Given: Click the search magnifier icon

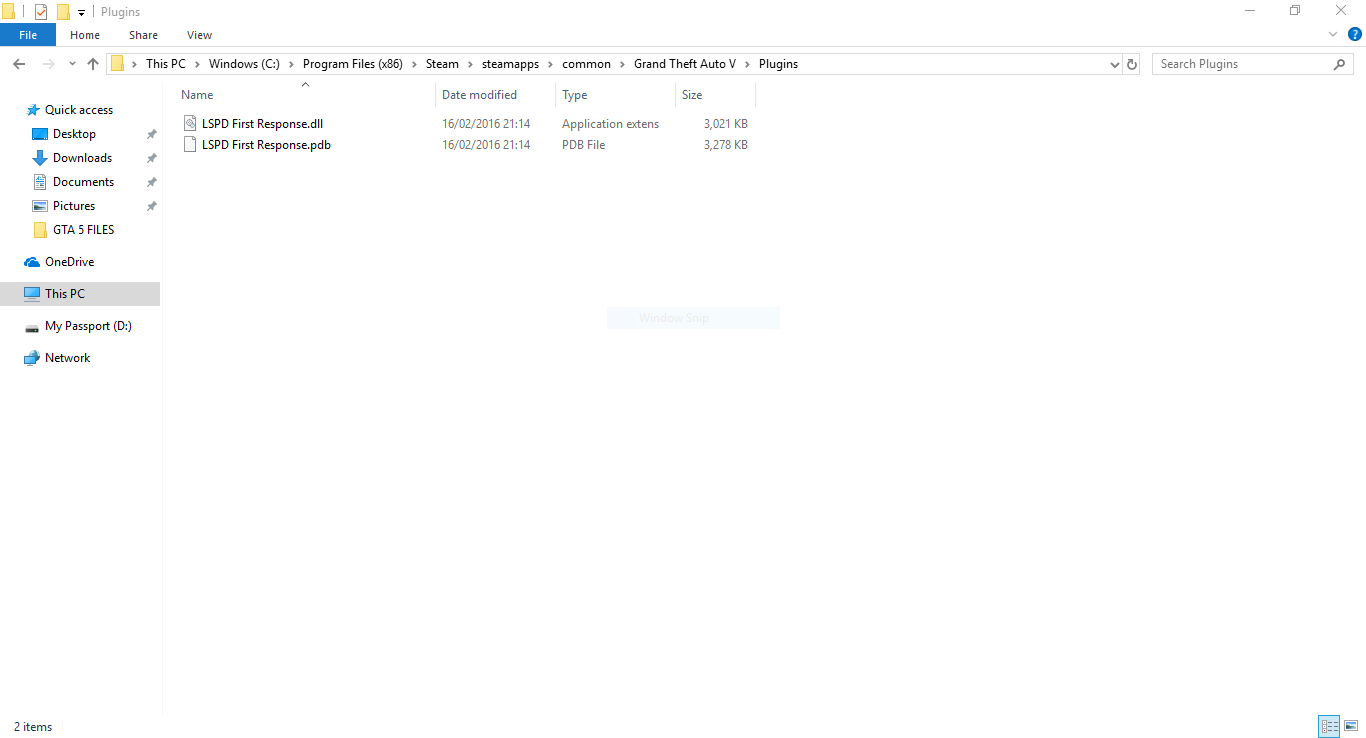Looking at the screenshot, I should 1340,64.
